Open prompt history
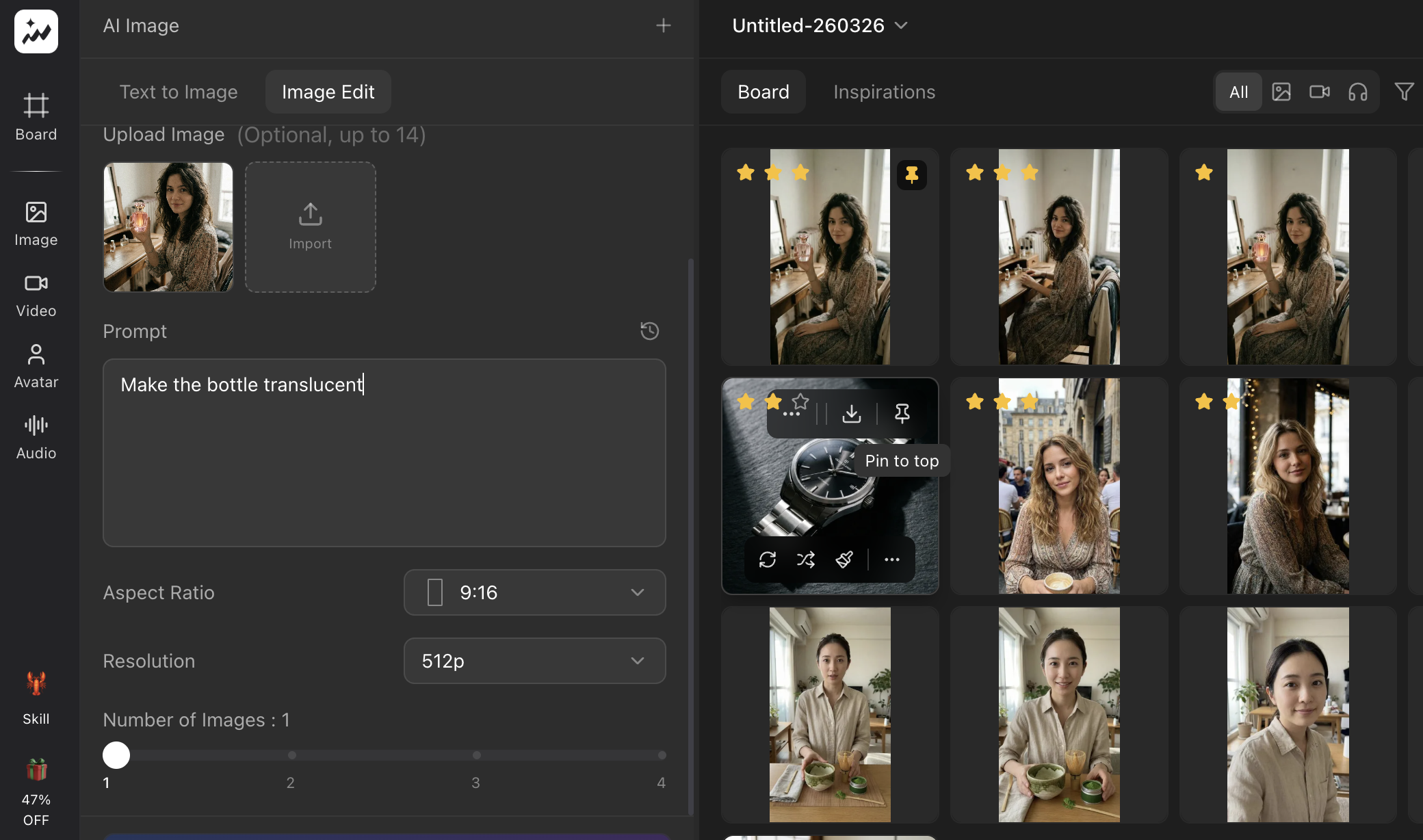1423x840 pixels. coord(649,331)
